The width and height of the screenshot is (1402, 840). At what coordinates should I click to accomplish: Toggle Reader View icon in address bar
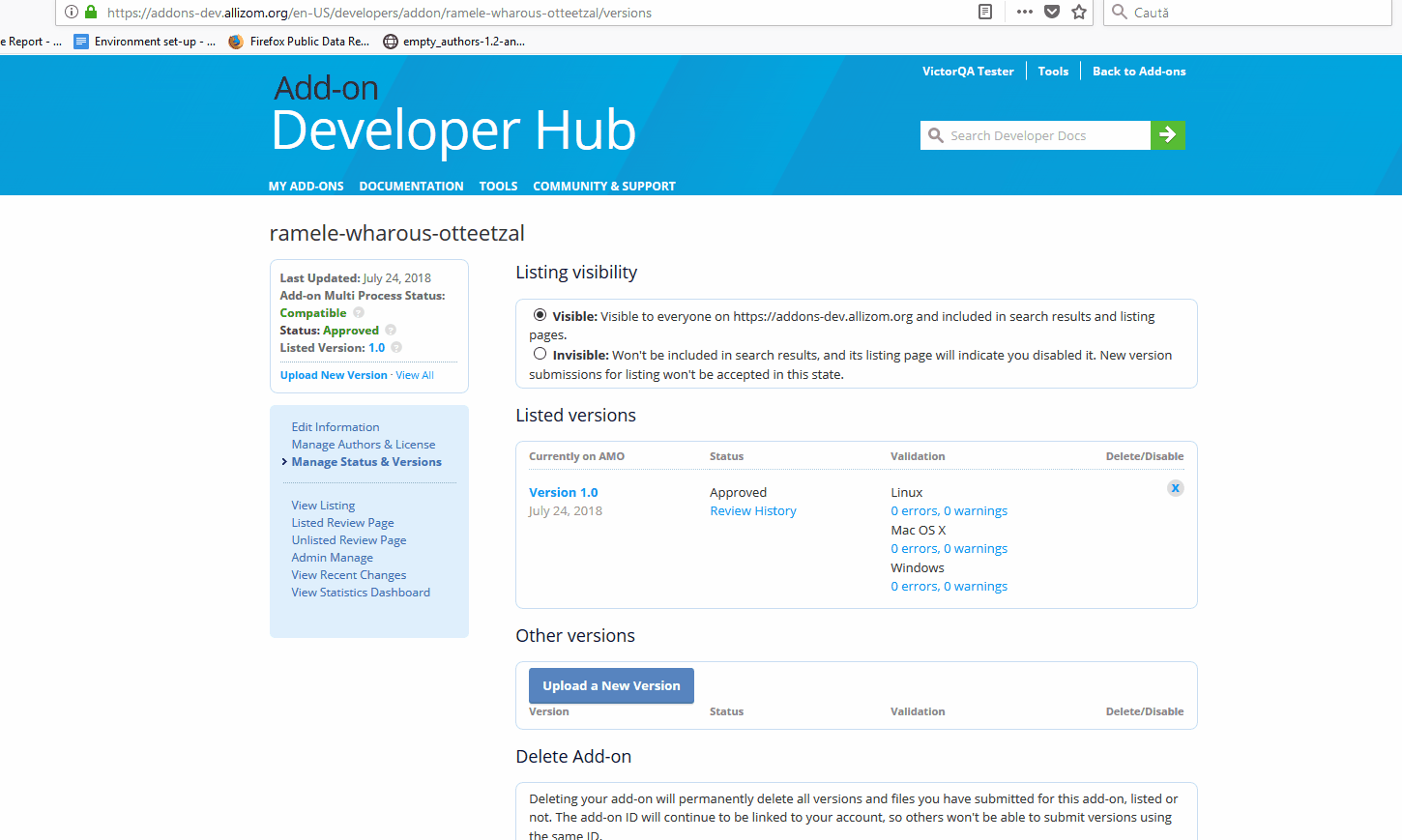pyautogui.click(x=985, y=12)
